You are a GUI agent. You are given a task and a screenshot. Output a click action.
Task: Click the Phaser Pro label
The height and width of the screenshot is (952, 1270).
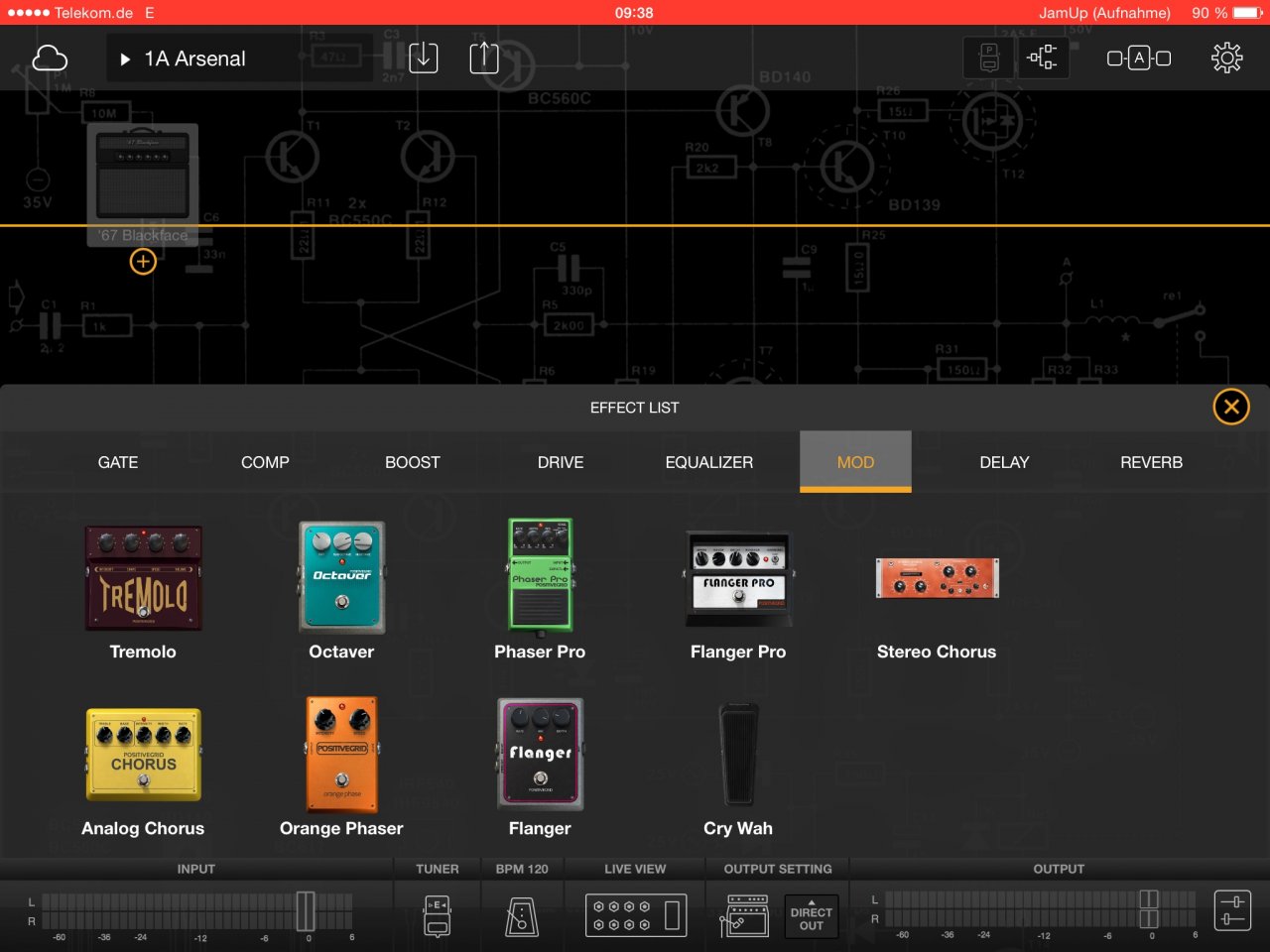pyautogui.click(x=540, y=652)
